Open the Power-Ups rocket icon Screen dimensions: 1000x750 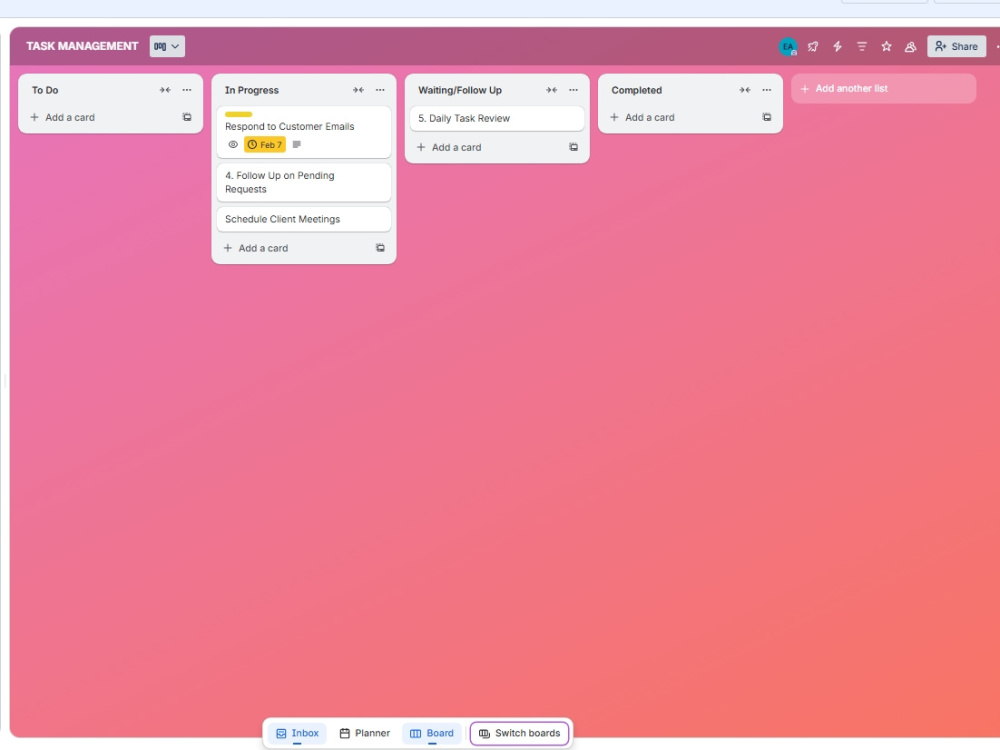click(x=812, y=47)
